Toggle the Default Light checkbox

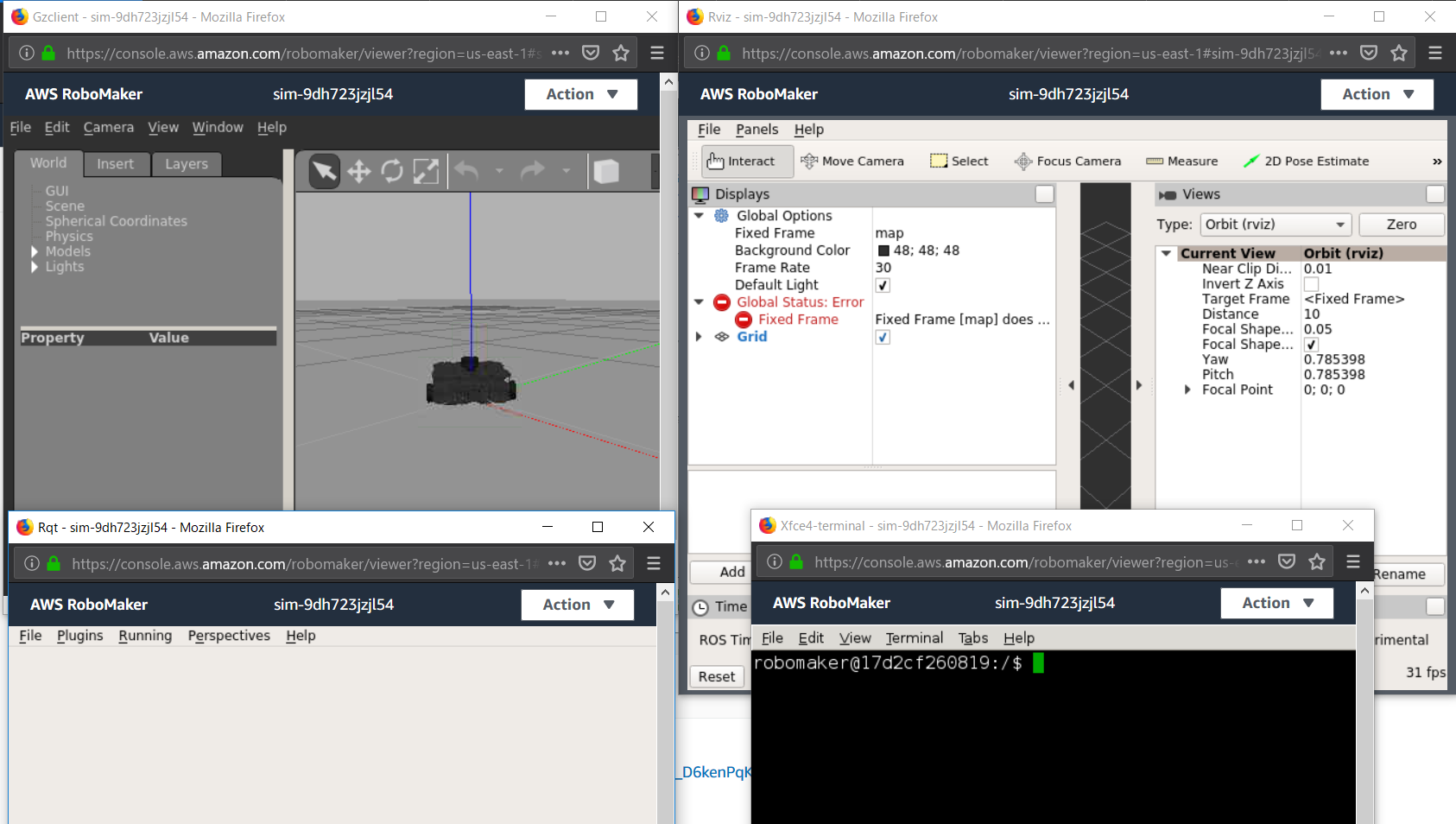click(x=883, y=284)
